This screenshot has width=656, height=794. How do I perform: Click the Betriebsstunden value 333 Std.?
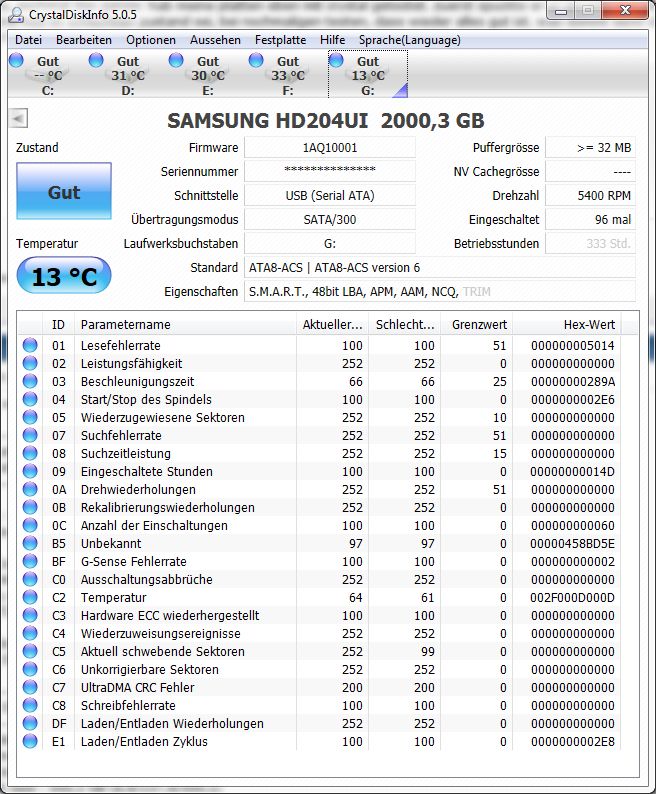point(590,244)
